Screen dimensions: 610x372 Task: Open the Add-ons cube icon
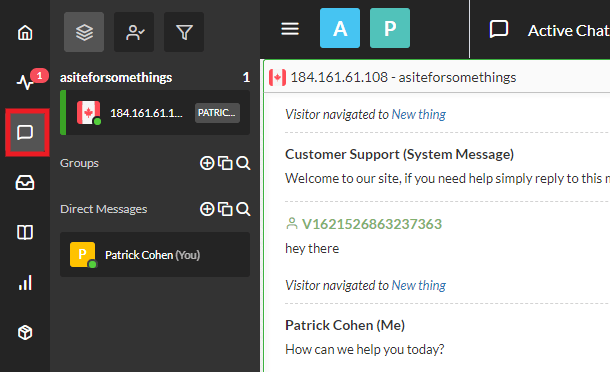[x=25, y=333]
